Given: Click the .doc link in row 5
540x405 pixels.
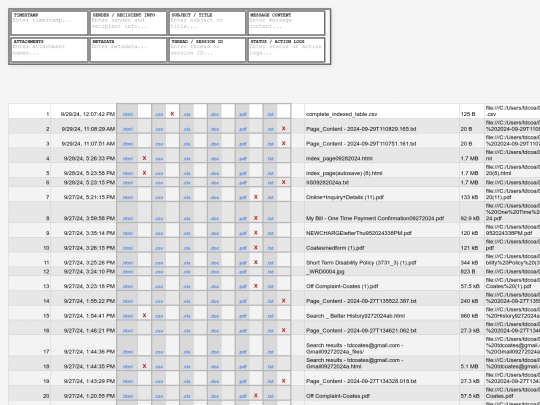Looking at the screenshot, I should pos(215,174).
